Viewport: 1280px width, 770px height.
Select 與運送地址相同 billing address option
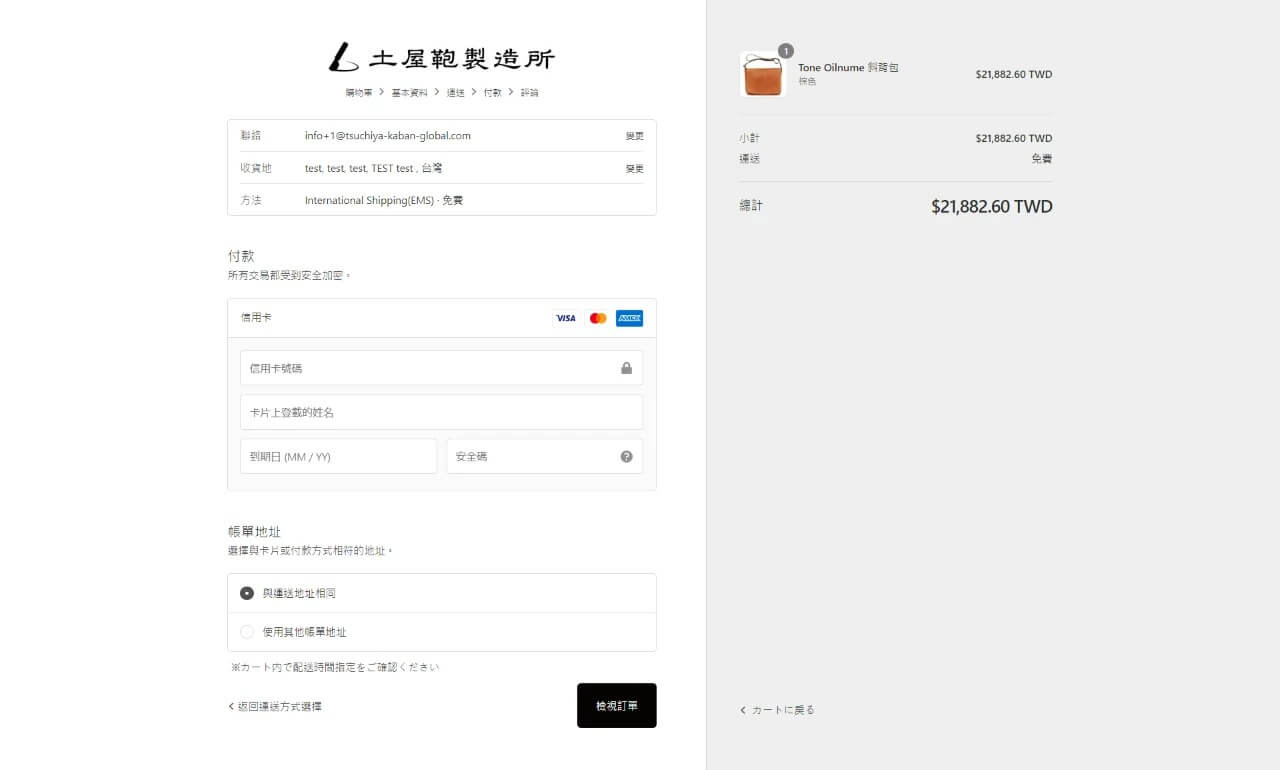pos(442,593)
